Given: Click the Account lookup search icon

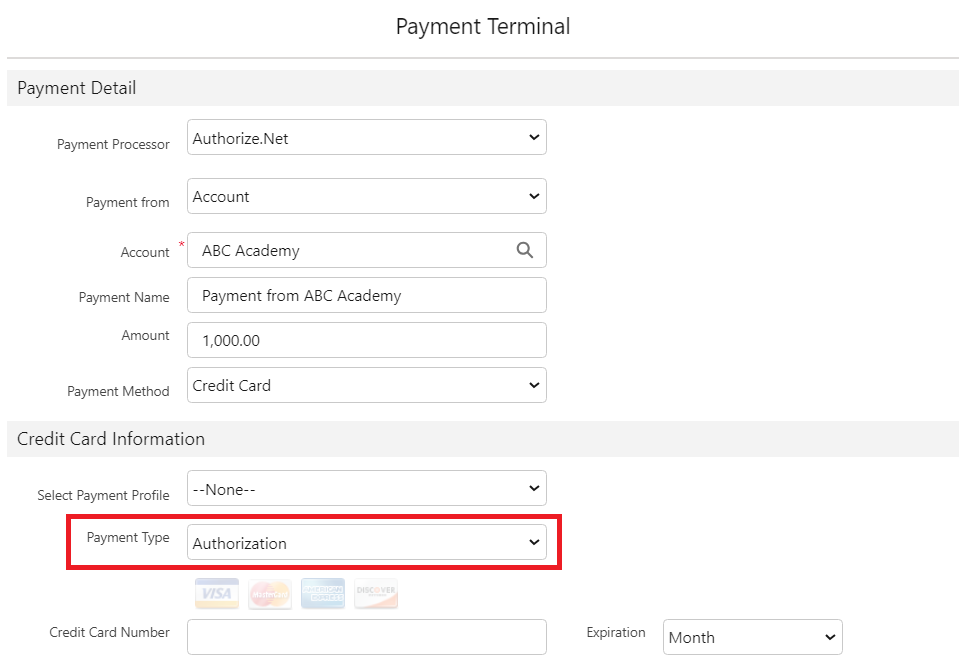Looking at the screenshot, I should (x=525, y=250).
